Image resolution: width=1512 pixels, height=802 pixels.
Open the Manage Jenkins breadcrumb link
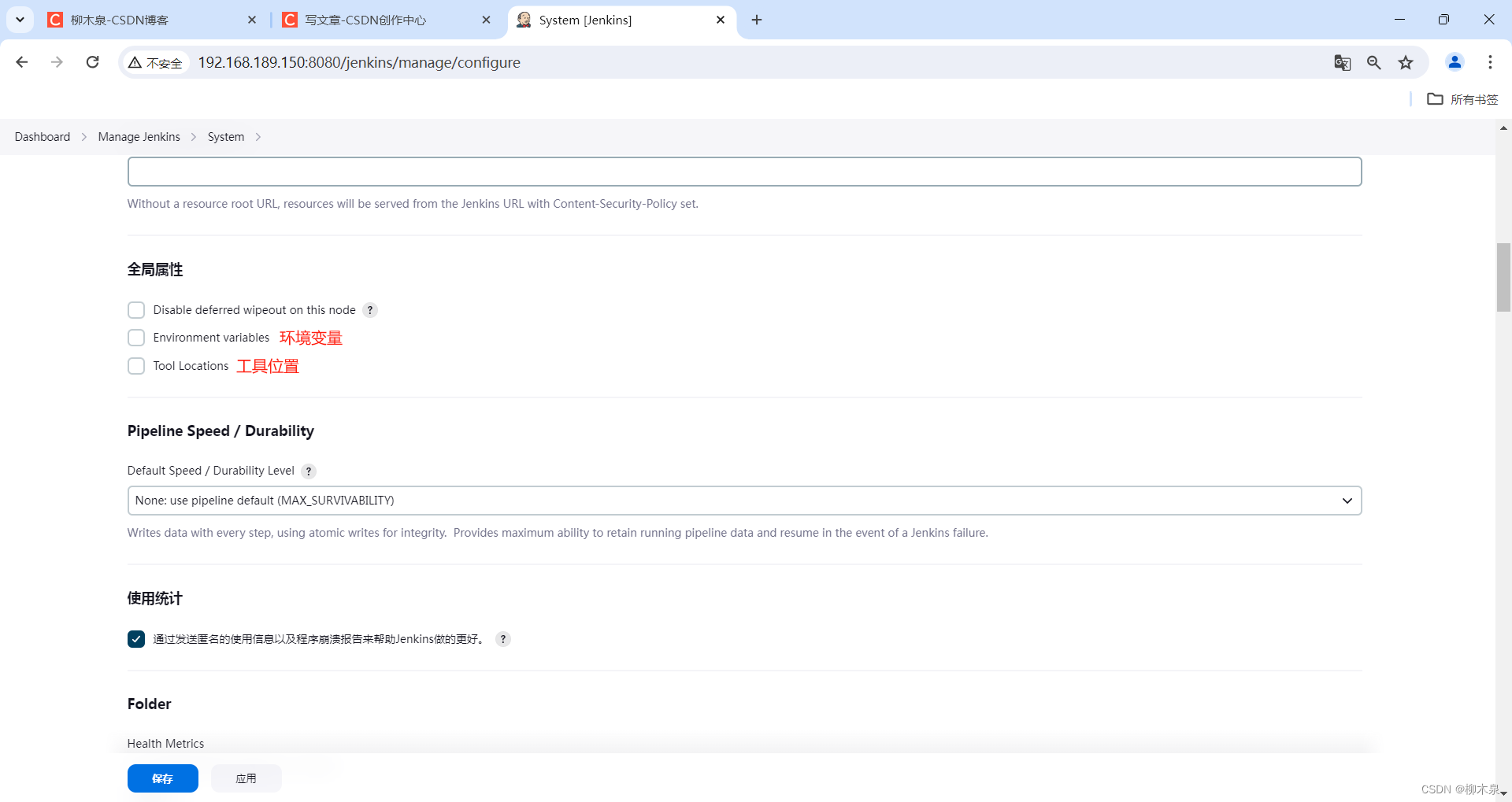(139, 137)
